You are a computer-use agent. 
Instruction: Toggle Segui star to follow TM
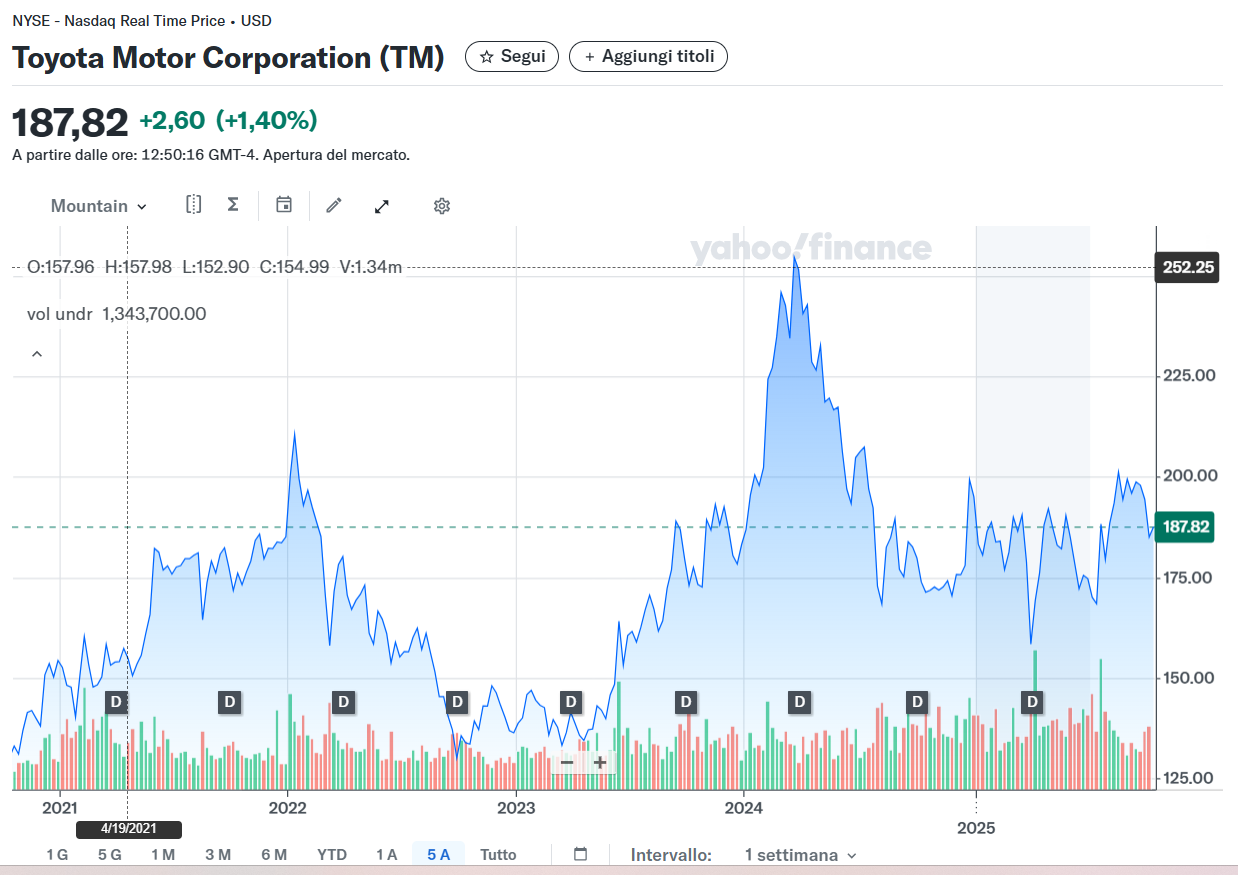pos(512,57)
